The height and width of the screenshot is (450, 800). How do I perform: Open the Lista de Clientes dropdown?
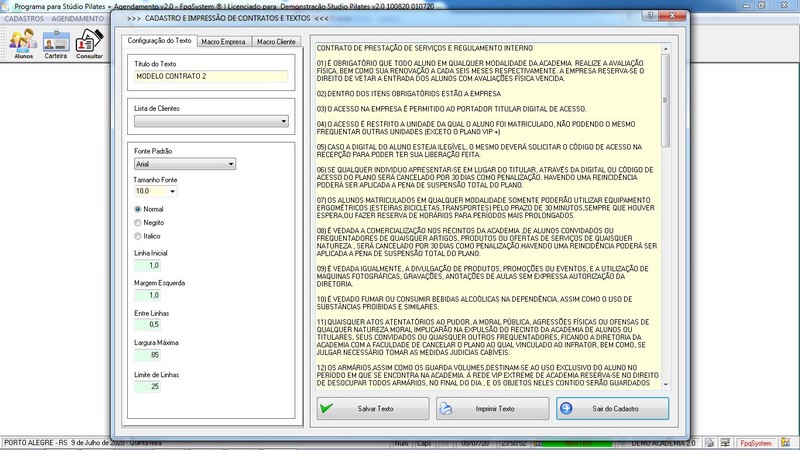coord(211,121)
